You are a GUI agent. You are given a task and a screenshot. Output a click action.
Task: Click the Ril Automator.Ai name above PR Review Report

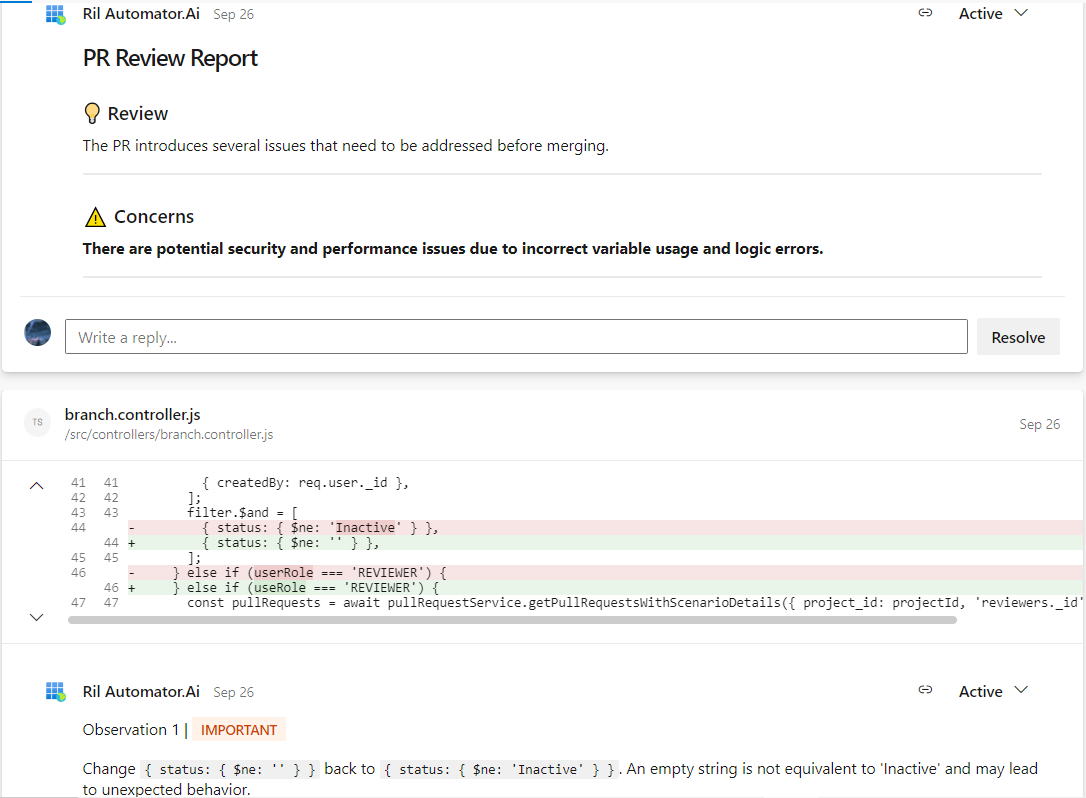point(141,14)
